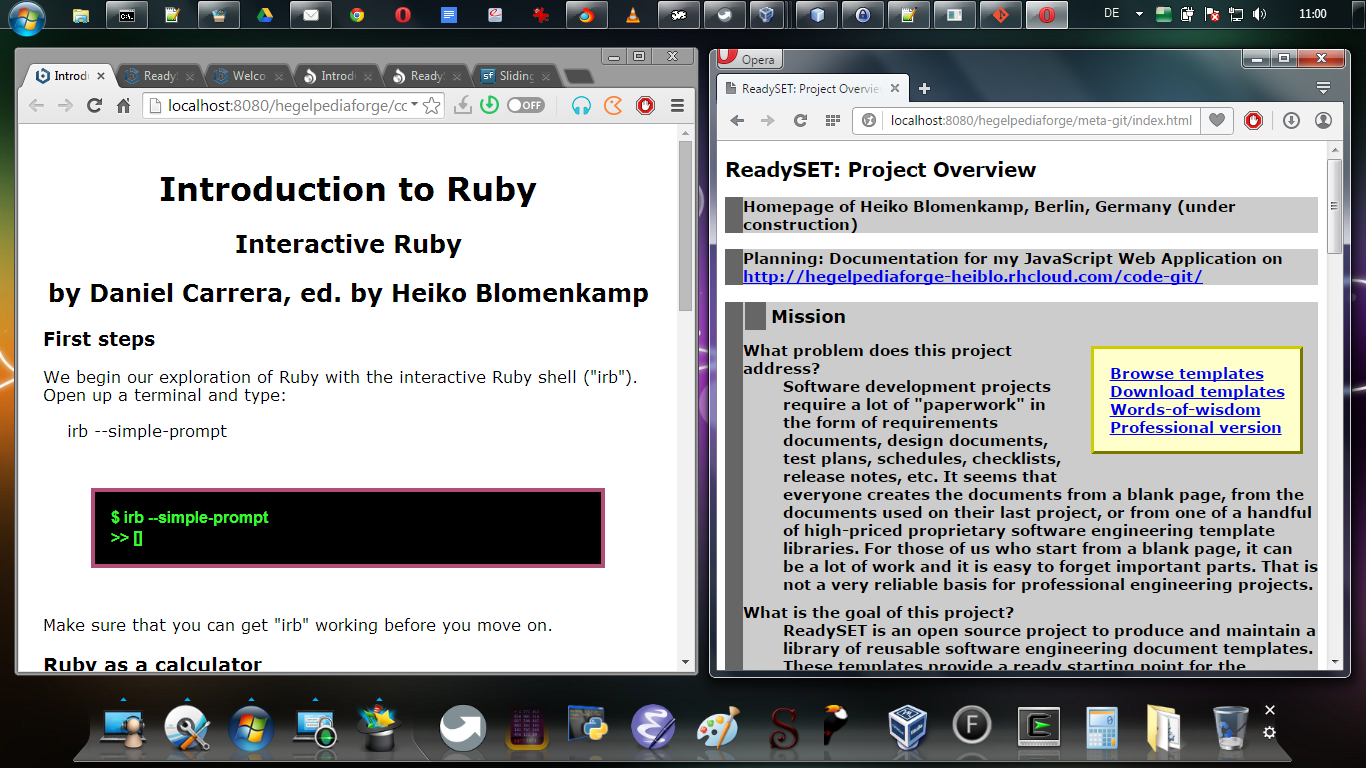
Task: Toggle the system volume speaker icon
Action: pyautogui.click(x=1258, y=15)
